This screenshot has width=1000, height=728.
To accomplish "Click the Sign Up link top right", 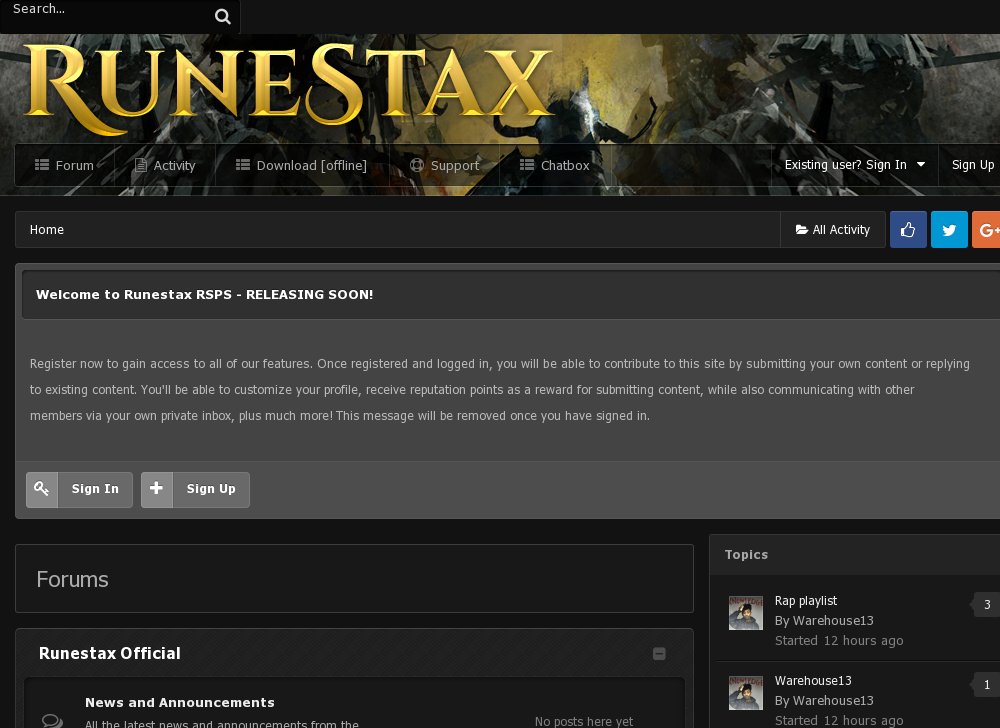I will coord(972,165).
